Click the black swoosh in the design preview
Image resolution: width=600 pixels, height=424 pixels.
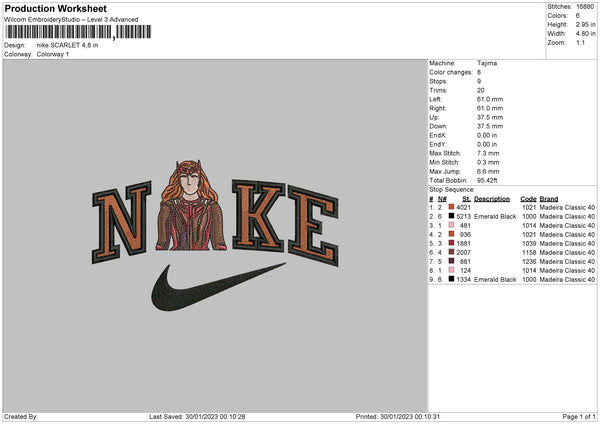point(217,287)
